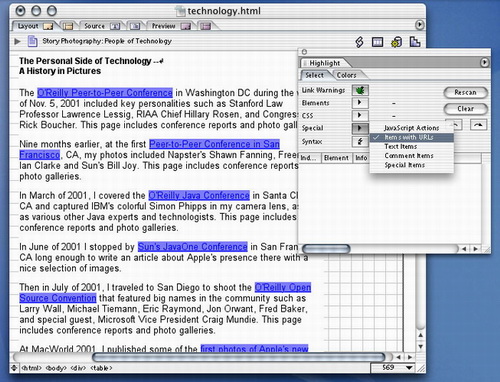Click the Highlight palette scroll left arrow
The height and width of the screenshot is (382, 500).
coord(464,249)
